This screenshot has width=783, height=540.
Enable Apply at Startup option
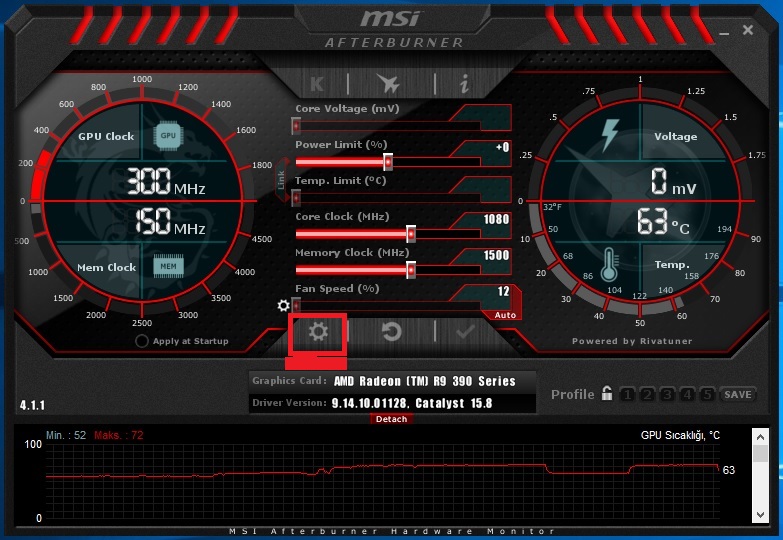tap(141, 341)
